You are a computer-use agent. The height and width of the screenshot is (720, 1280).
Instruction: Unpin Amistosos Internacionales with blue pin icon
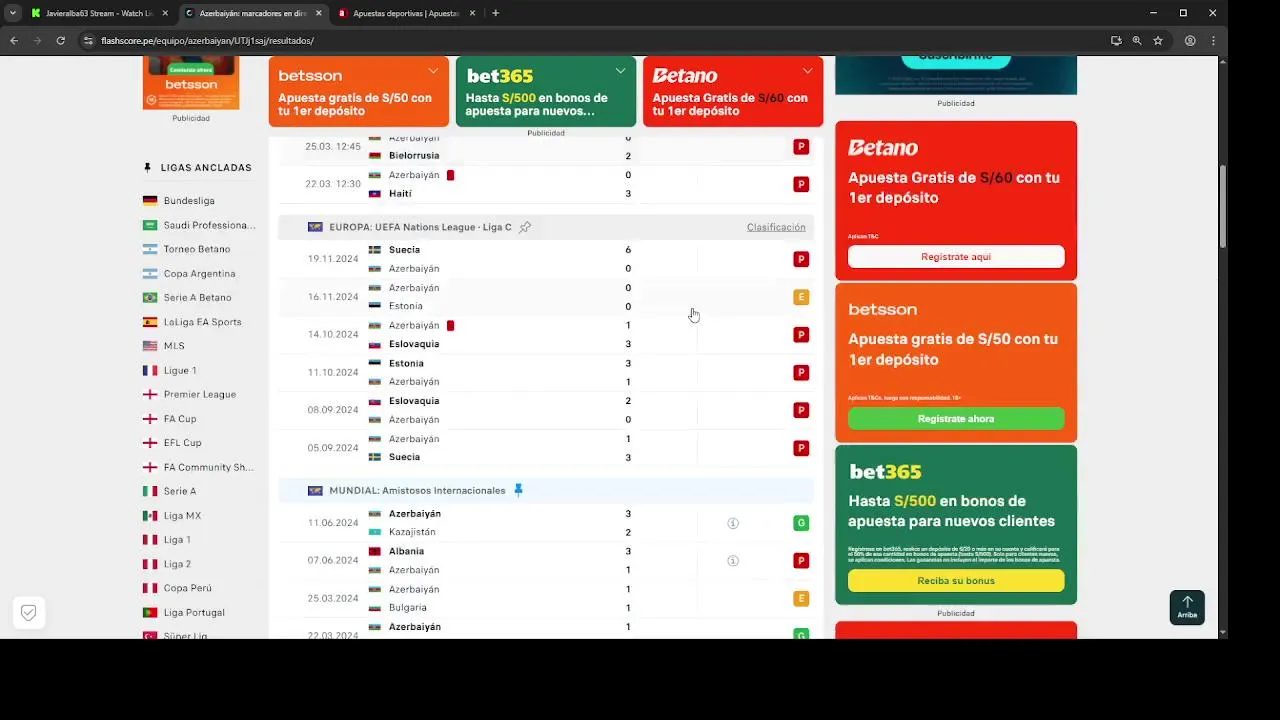pos(518,490)
